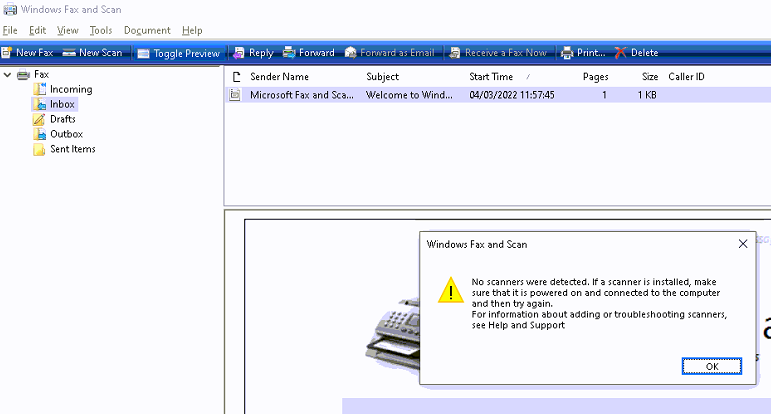Image resolution: width=771 pixels, height=414 pixels.
Task: Open the Help menu
Action: pos(192,30)
